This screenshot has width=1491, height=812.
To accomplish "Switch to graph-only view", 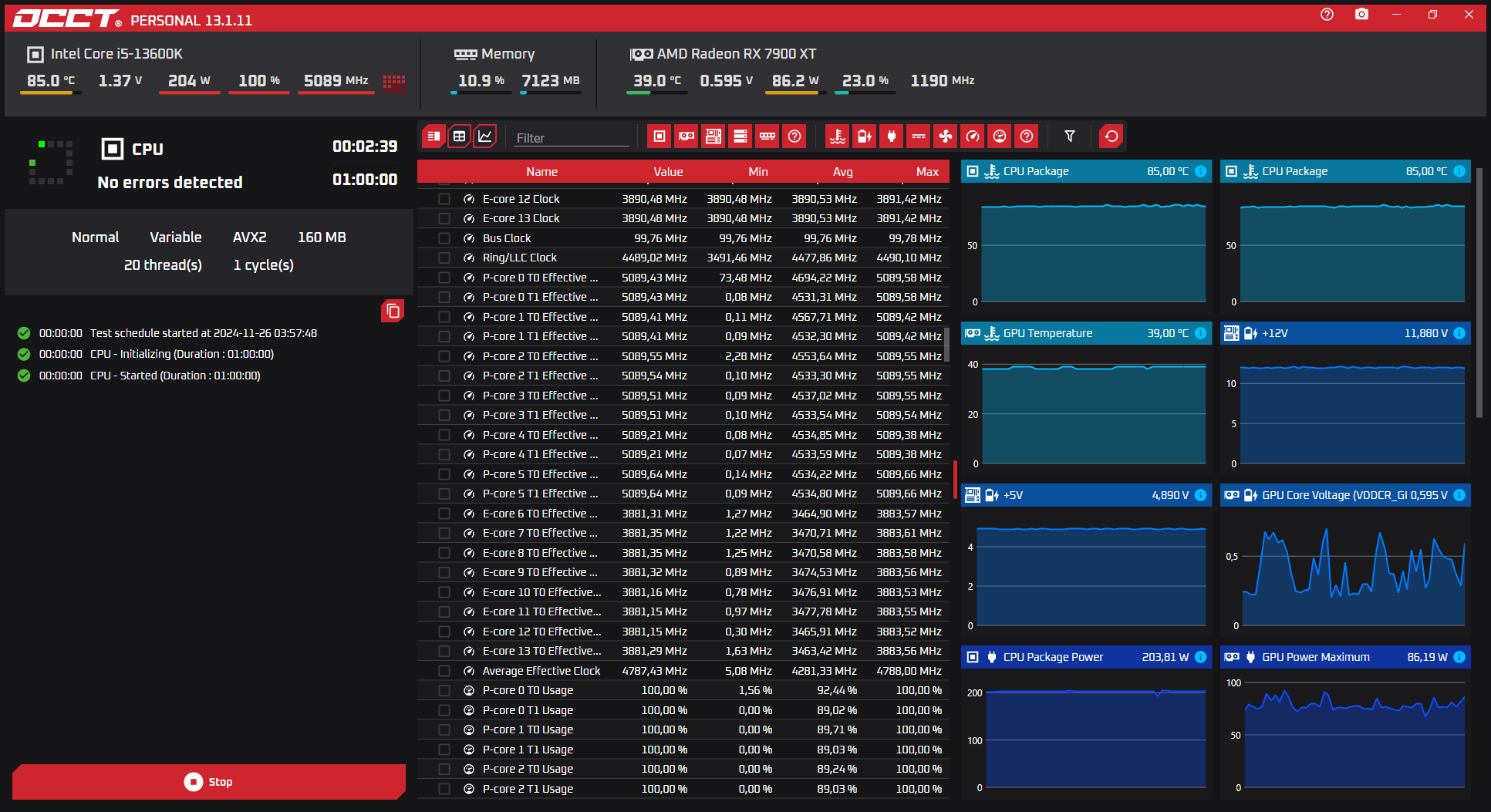I will click(484, 136).
